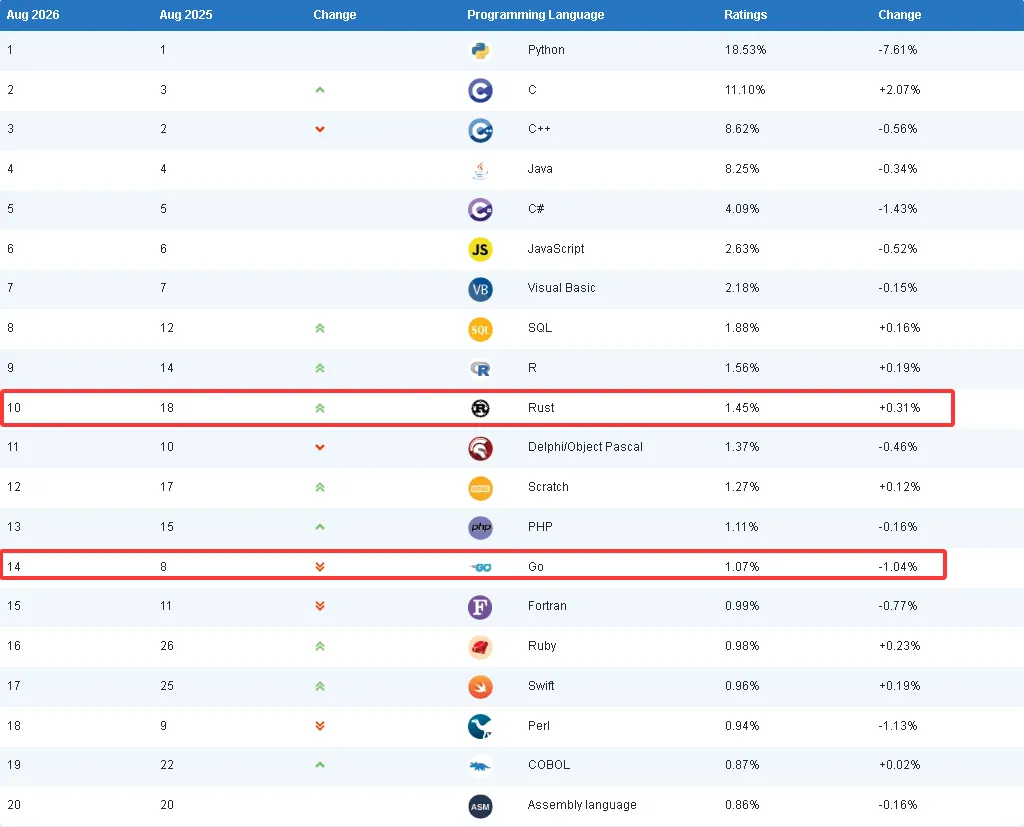Click the JavaScript language name

tap(556, 249)
